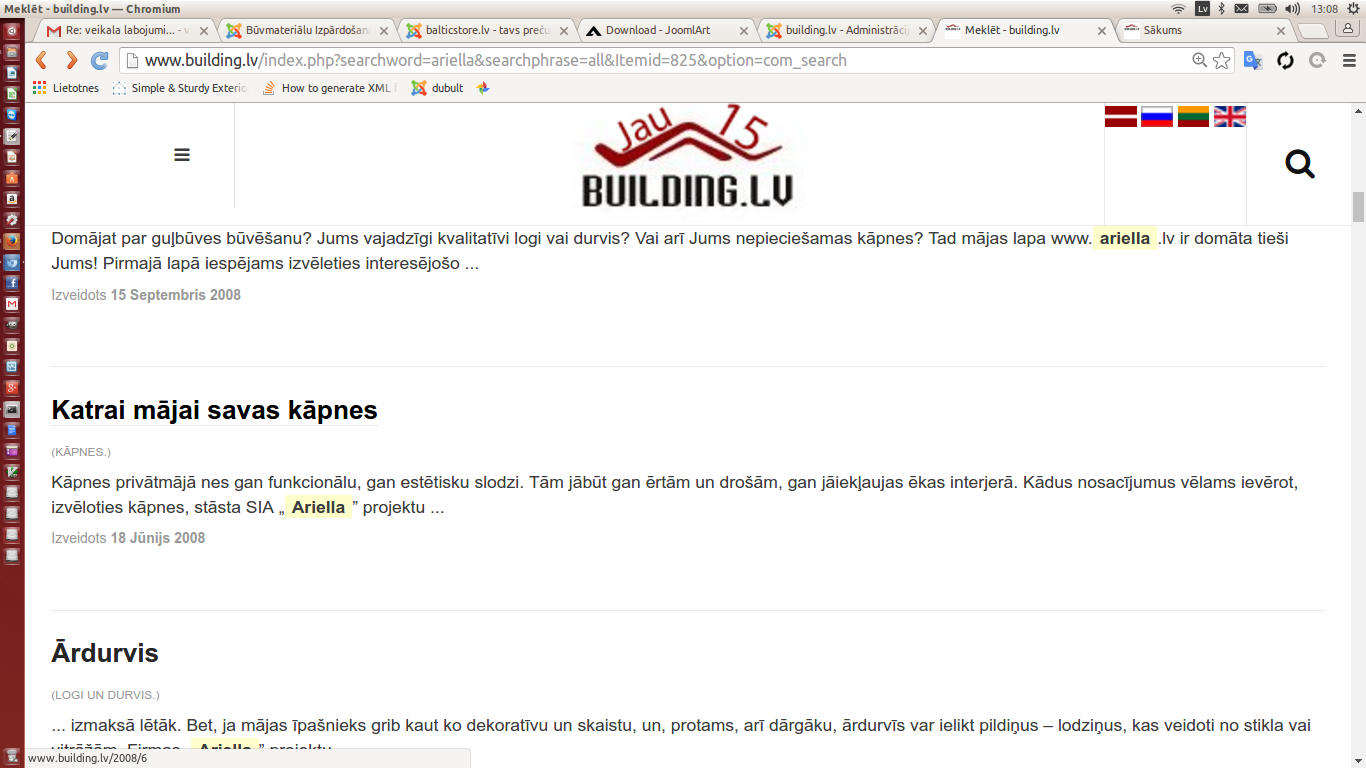This screenshot has width=1366, height=768.
Task: Click the page's vertical scrollbar thumb
Action: (x=1358, y=207)
